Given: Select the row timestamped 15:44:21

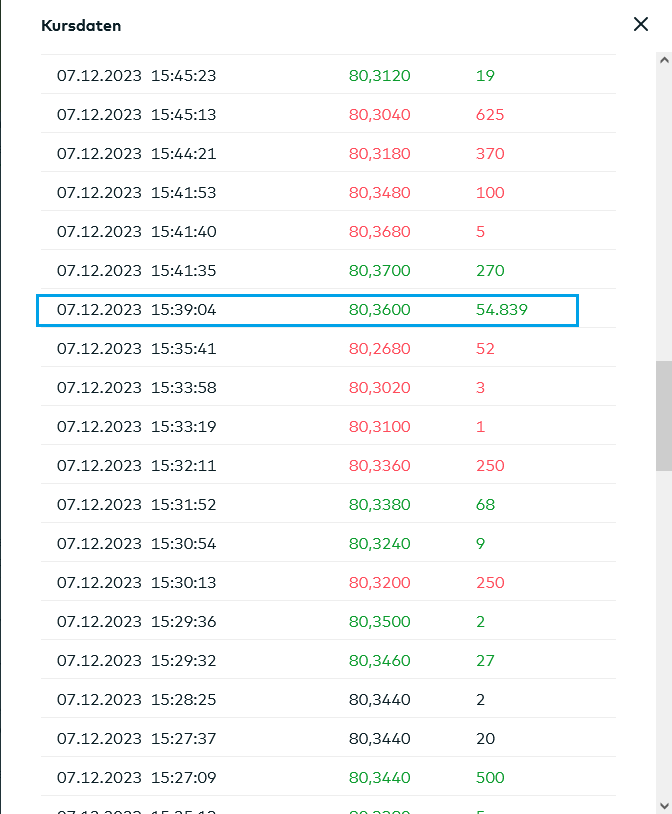Looking at the screenshot, I should 307,154.
